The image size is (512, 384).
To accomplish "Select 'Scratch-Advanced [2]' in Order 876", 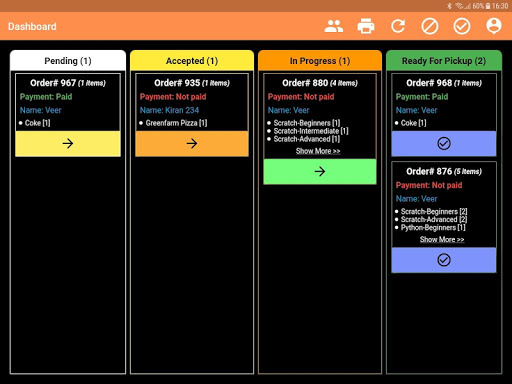I will pos(434,219).
